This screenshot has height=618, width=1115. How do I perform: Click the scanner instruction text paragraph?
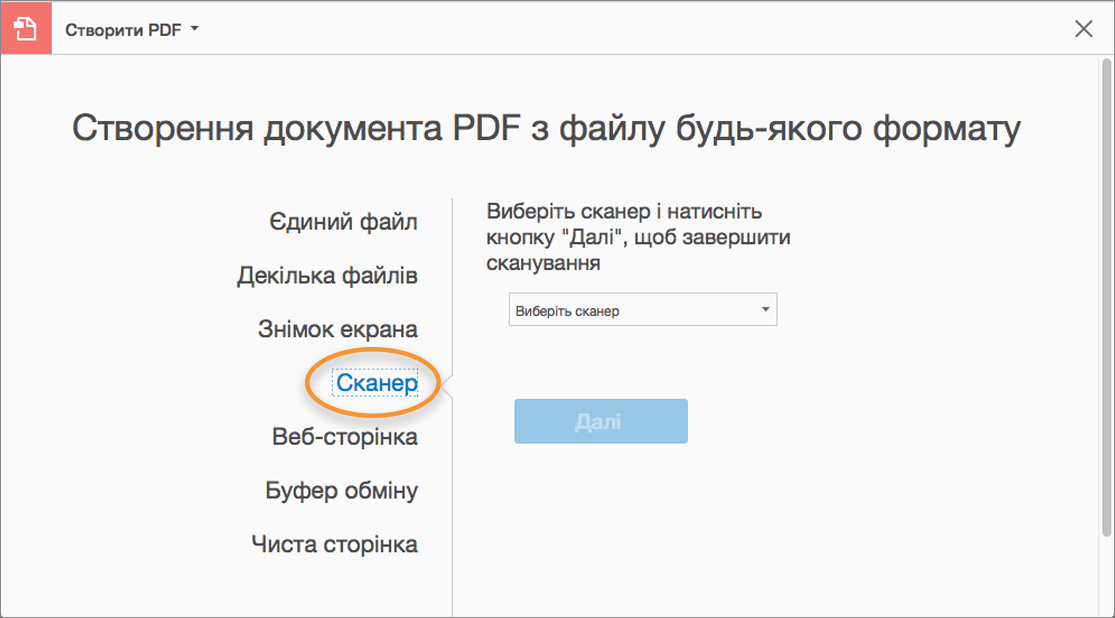pyautogui.click(x=624, y=238)
